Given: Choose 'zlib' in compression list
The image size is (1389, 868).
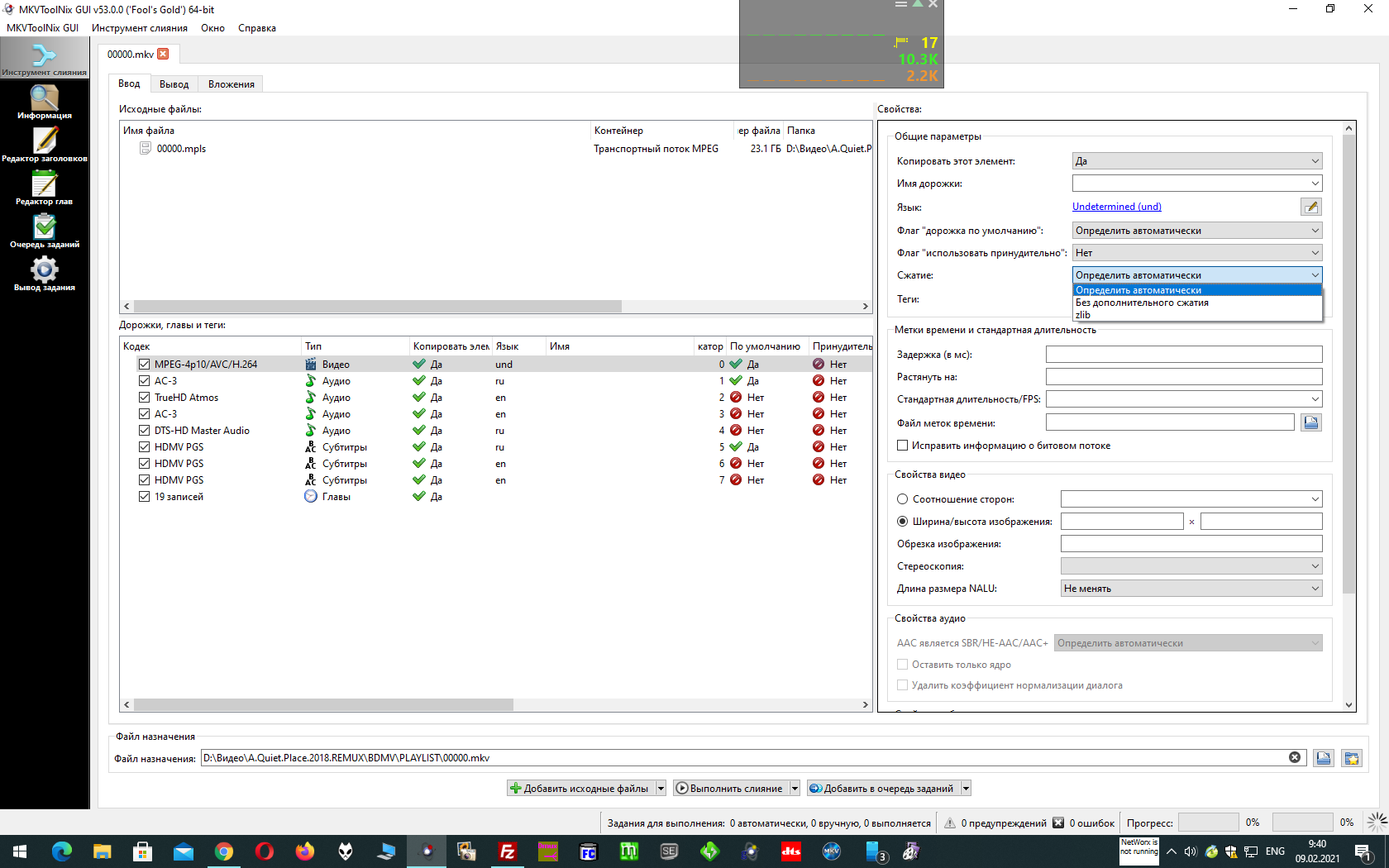Looking at the screenshot, I should pyautogui.click(x=1197, y=315).
